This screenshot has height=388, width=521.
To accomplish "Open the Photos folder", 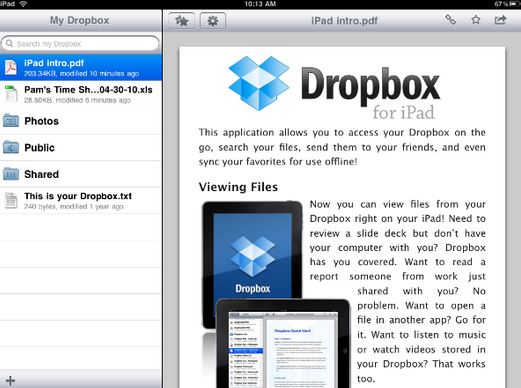I will pyautogui.click(x=81, y=121).
